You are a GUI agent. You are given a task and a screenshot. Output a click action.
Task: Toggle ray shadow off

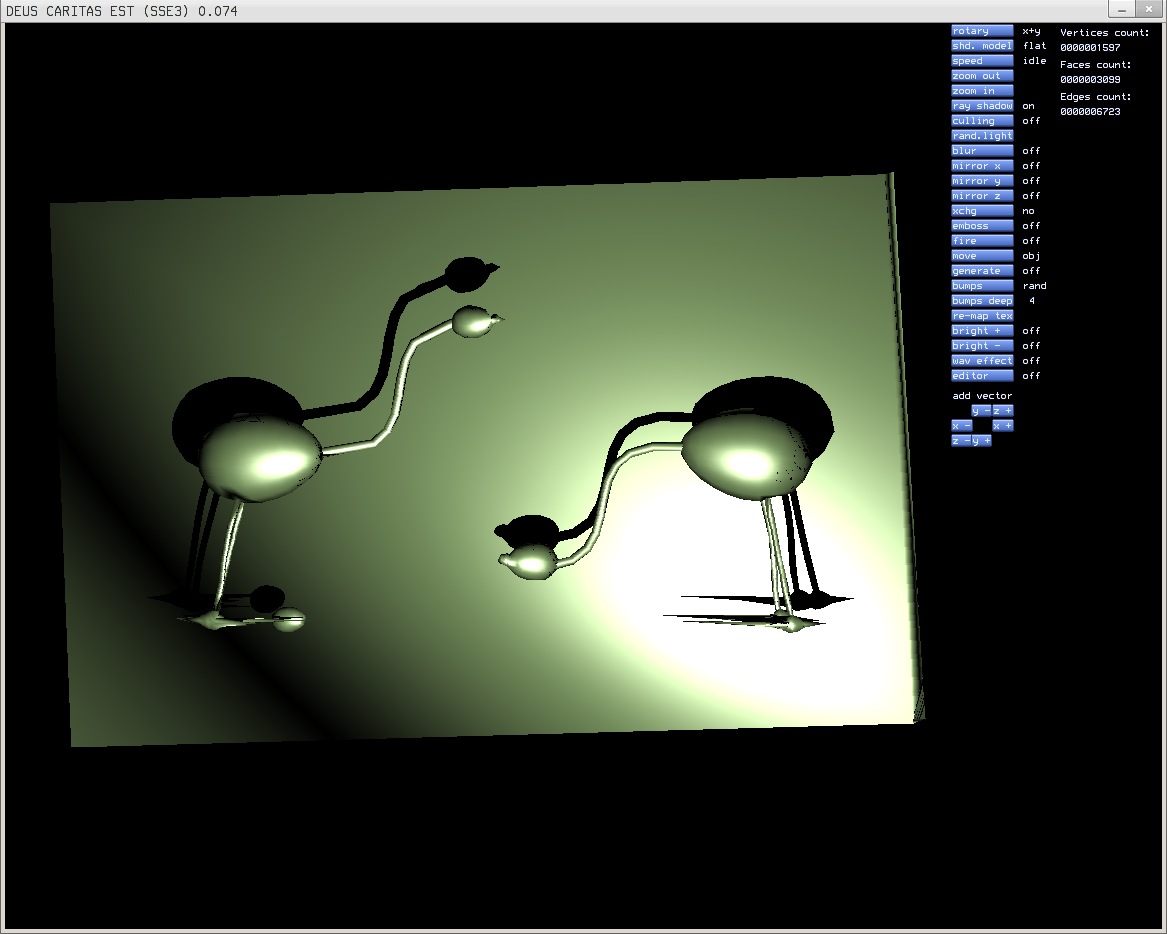pyautogui.click(x=980, y=105)
